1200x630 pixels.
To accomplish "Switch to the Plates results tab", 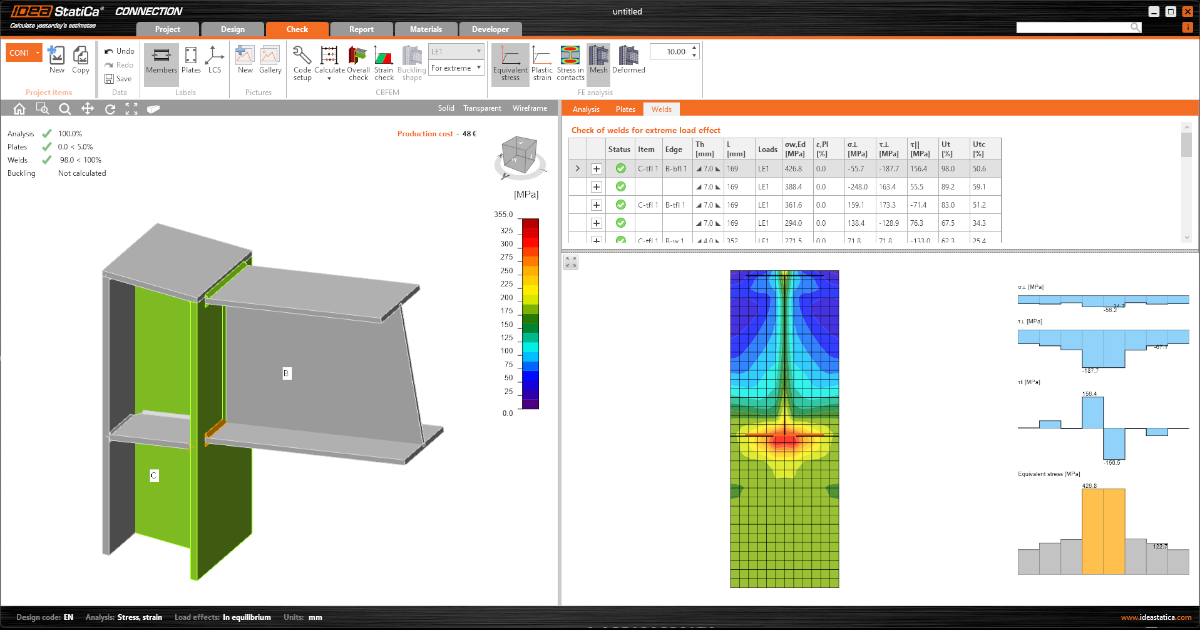I will point(626,109).
